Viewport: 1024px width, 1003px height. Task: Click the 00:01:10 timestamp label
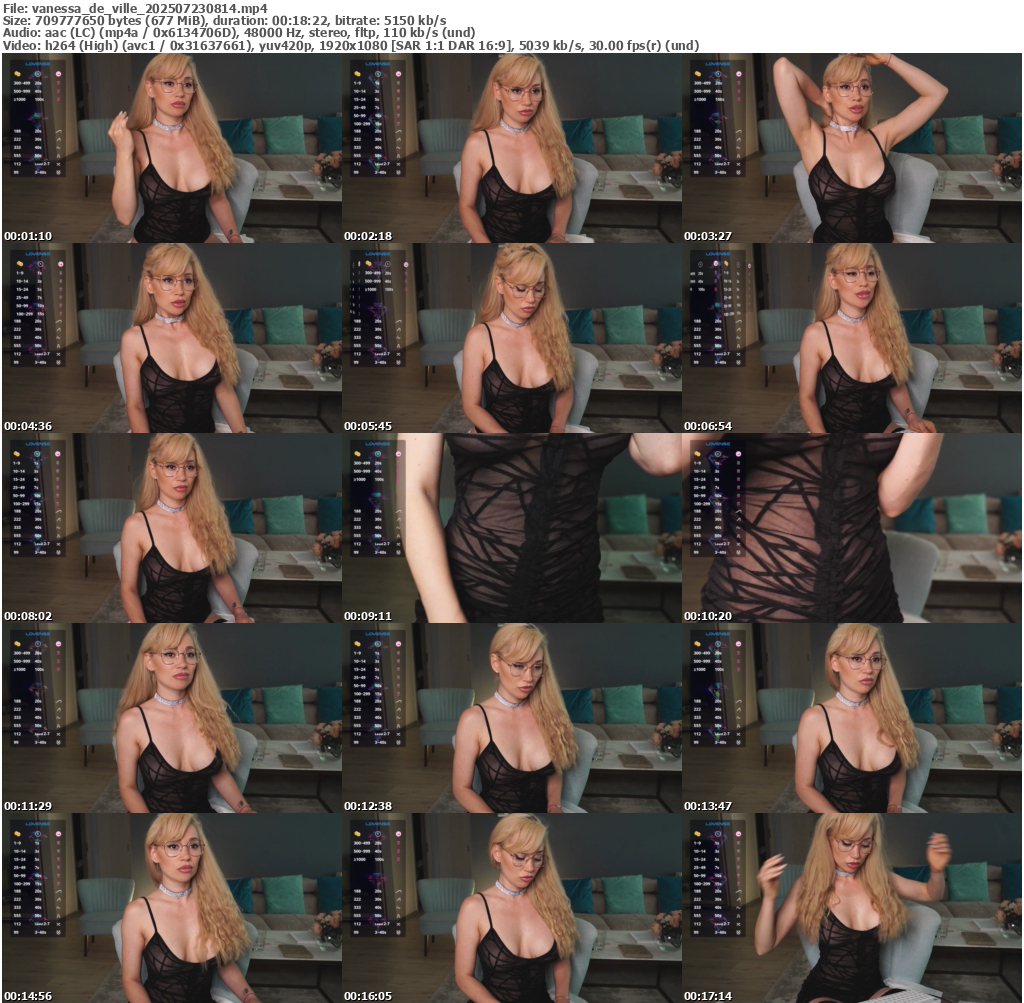point(28,236)
